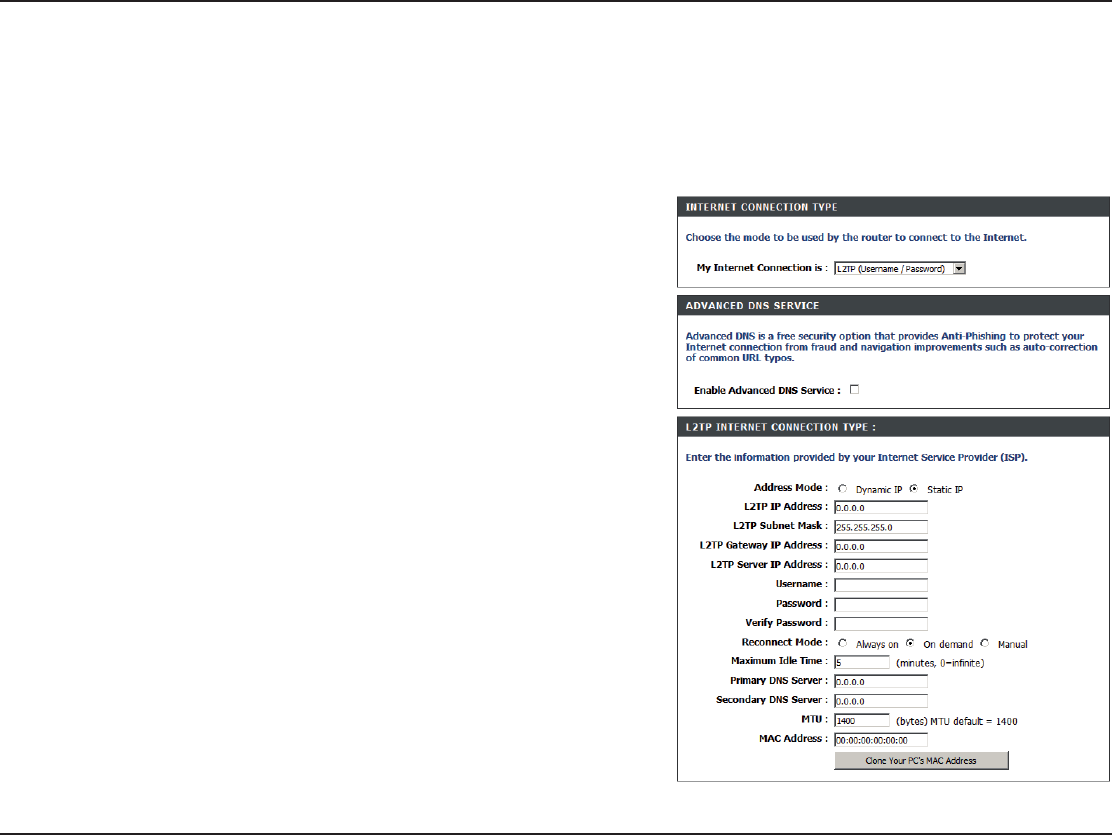Click the INTERNET CONNECTION TYPE header
Image resolution: width=1112 pixels, height=835 pixels.
(893, 207)
